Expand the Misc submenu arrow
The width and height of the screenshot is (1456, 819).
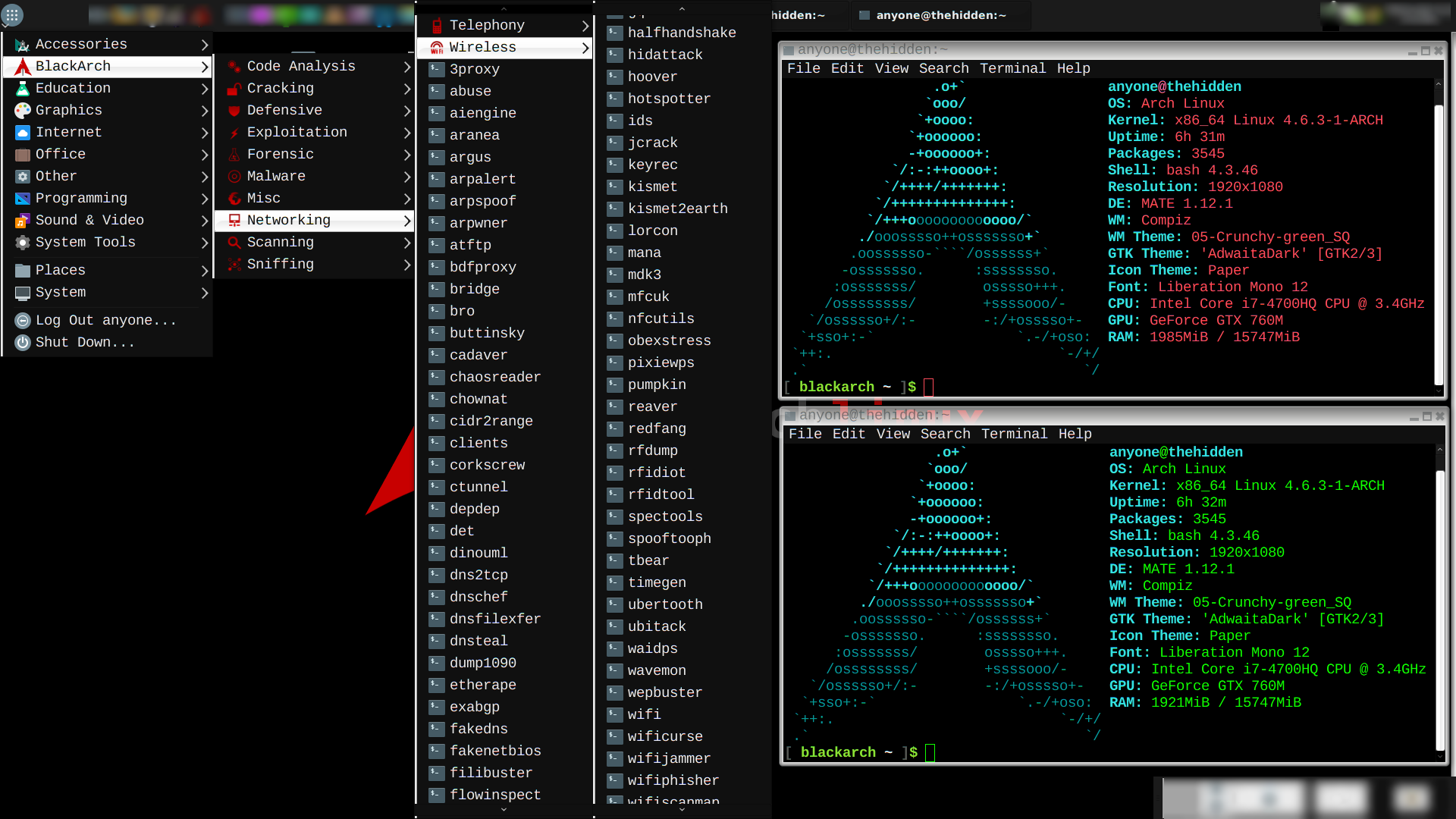[x=407, y=199]
